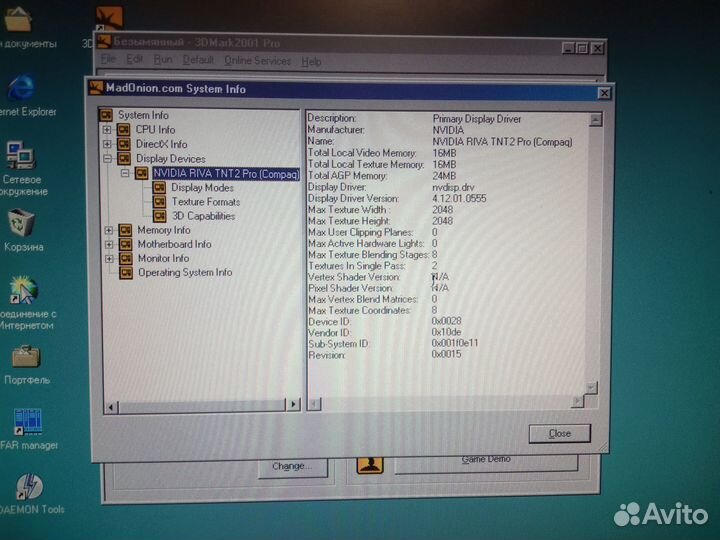Click the MadOnion title bar icon

click(96, 88)
